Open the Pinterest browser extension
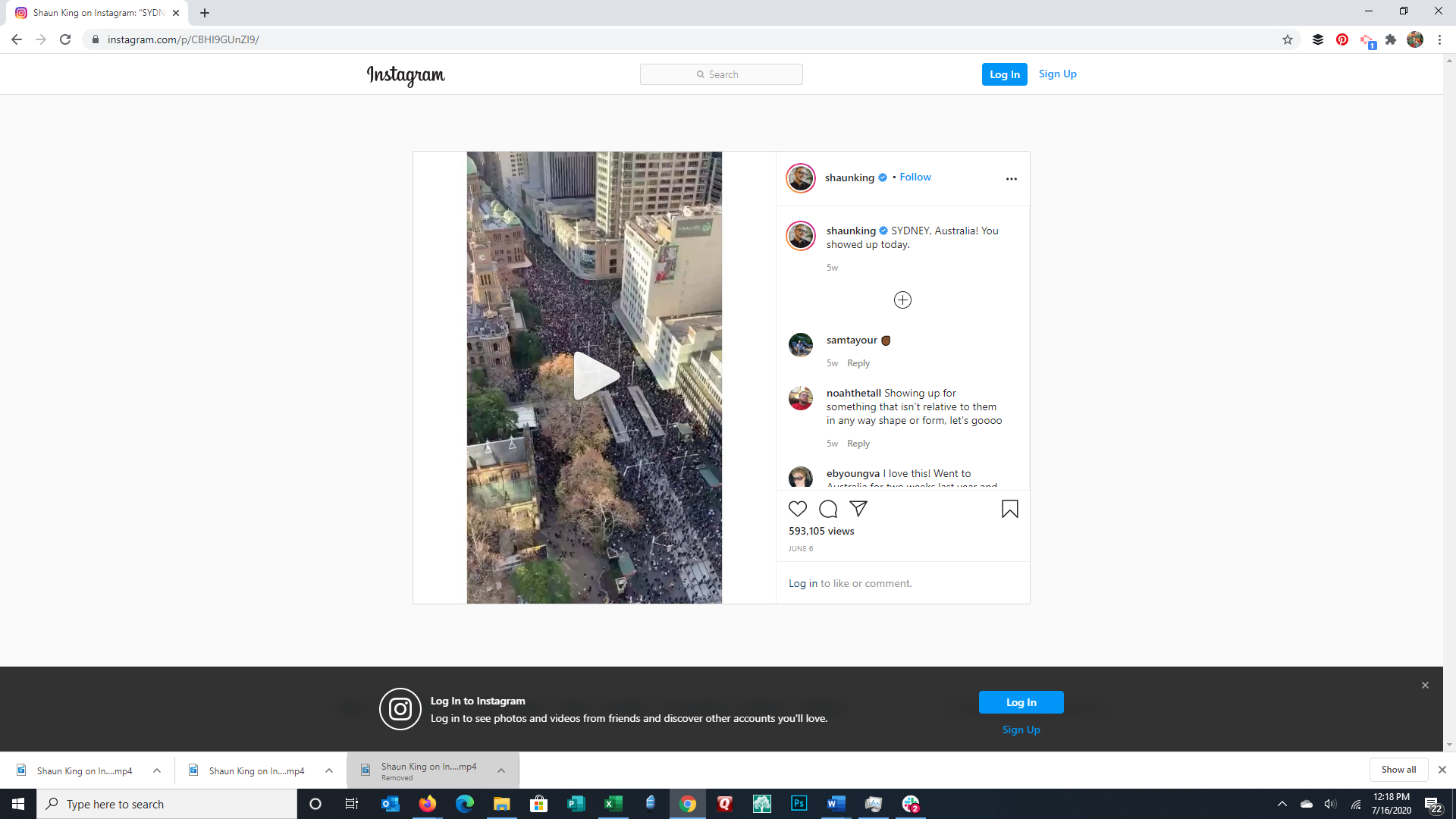Image resolution: width=1456 pixels, height=819 pixels. [1342, 40]
